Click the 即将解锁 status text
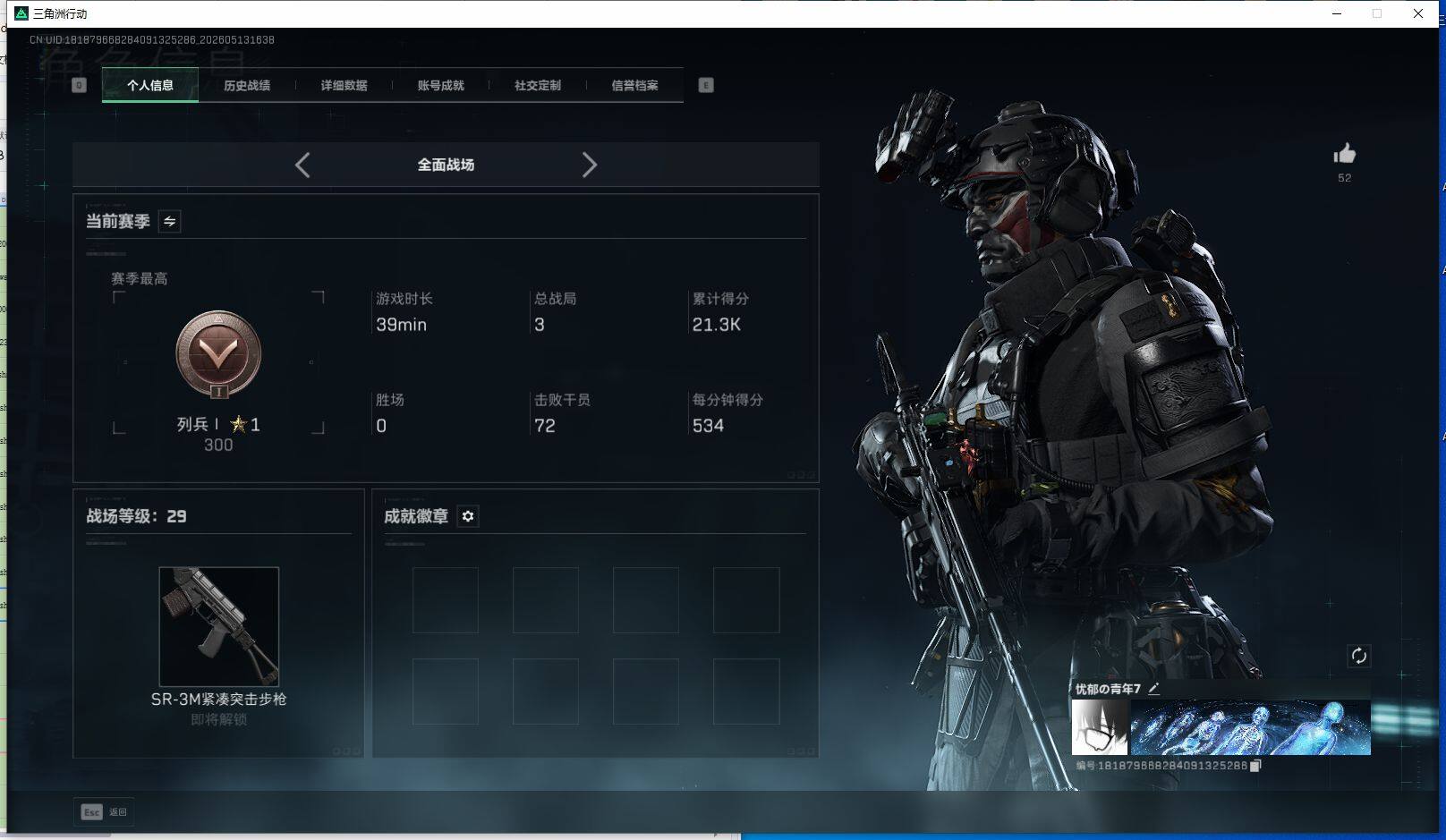 pyautogui.click(x=218, y=719)
